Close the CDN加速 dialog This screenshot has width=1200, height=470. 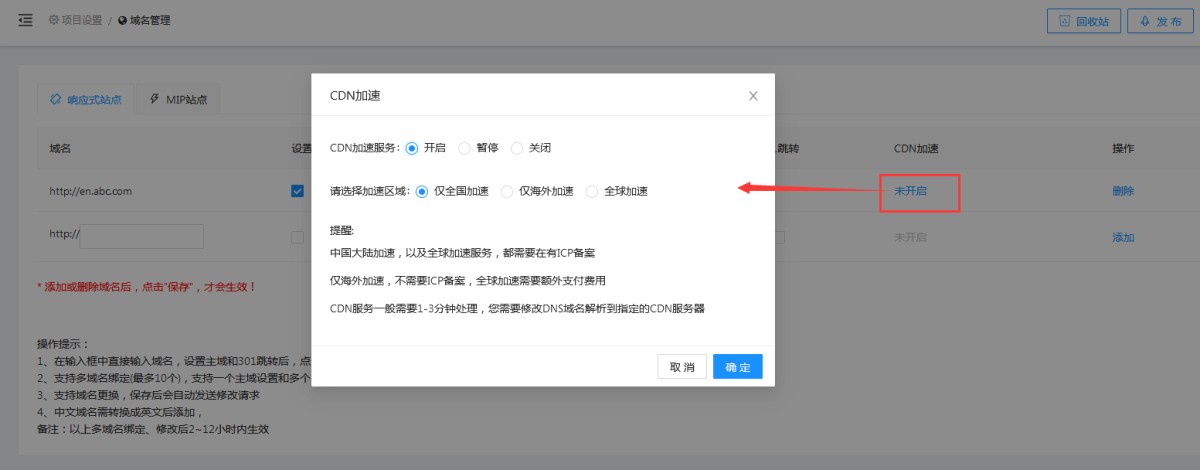pyautogui.click(x=753, y=96)
